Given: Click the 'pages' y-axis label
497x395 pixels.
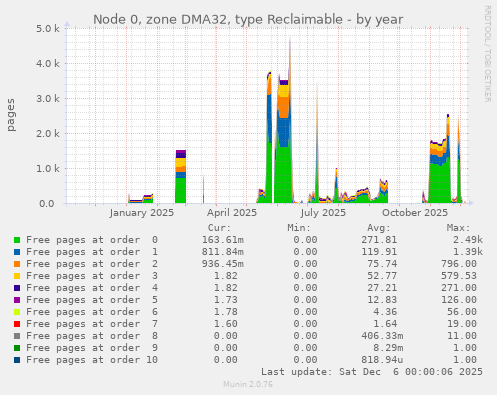Looking at the screenshot, I should [x=11, y=115].
